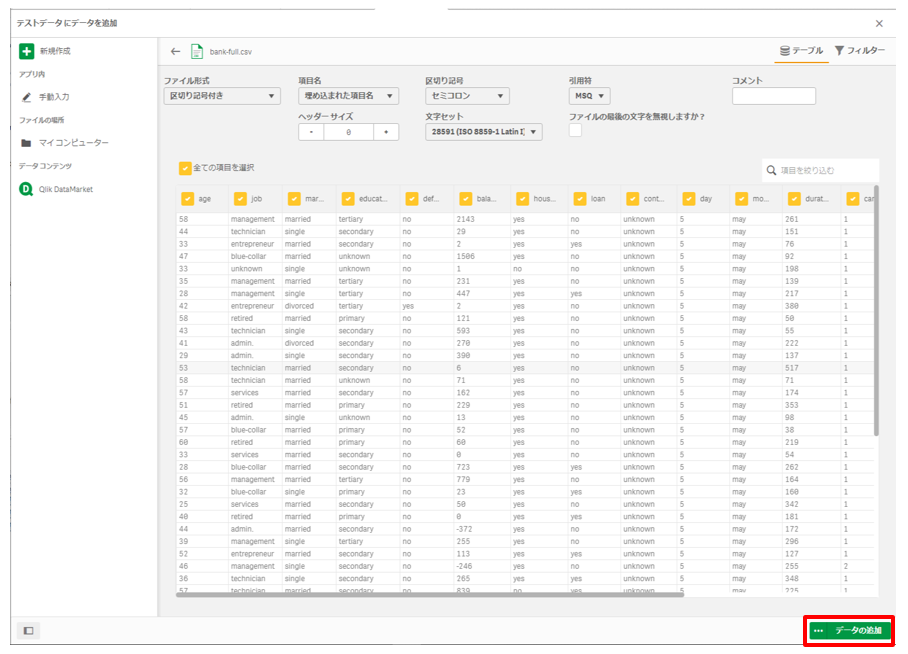Click the コメント input field
The width and height of the screenshot is (908, 654).
(773, 96)
